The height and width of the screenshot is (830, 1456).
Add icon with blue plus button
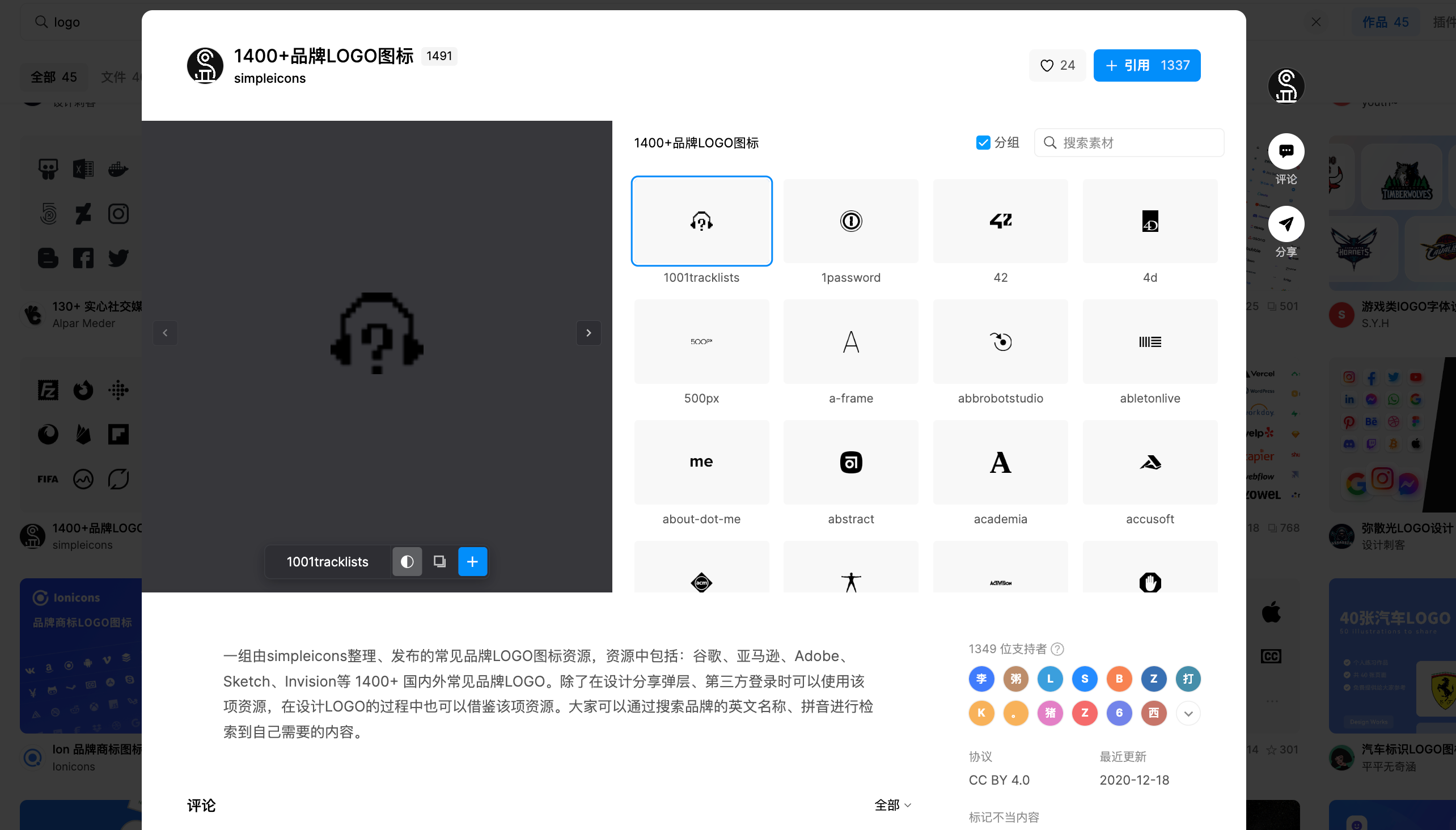pyautogui.click(x=473, y=561)
